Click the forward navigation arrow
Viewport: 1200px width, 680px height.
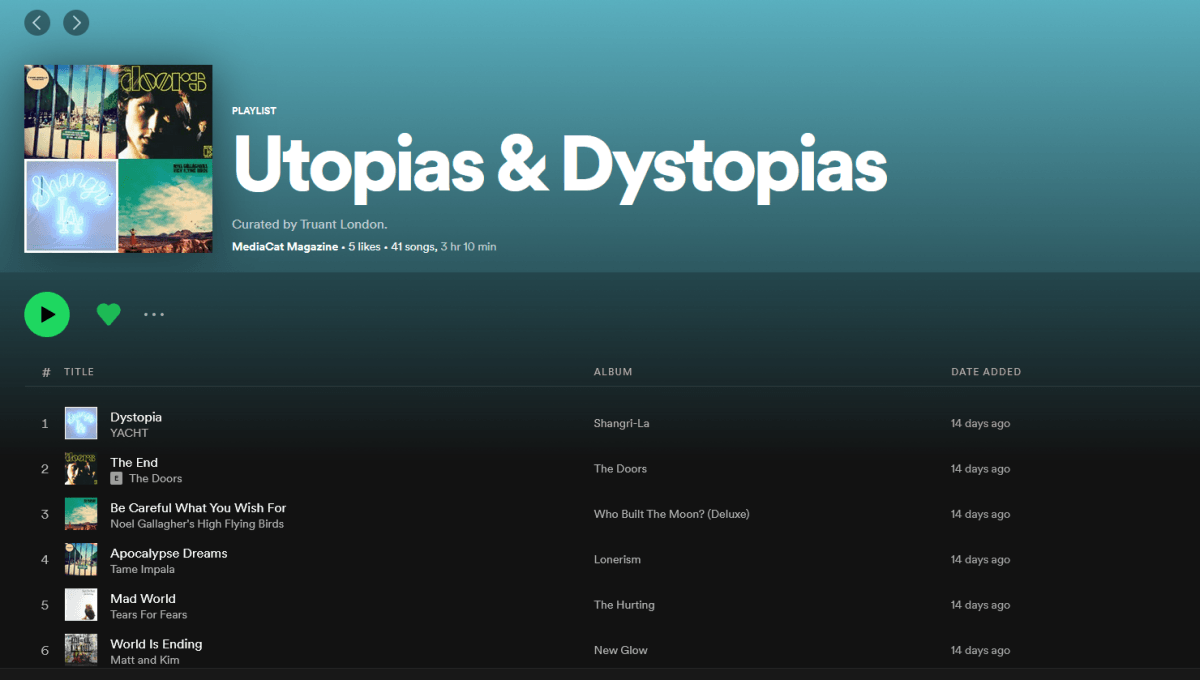point(76,22)
